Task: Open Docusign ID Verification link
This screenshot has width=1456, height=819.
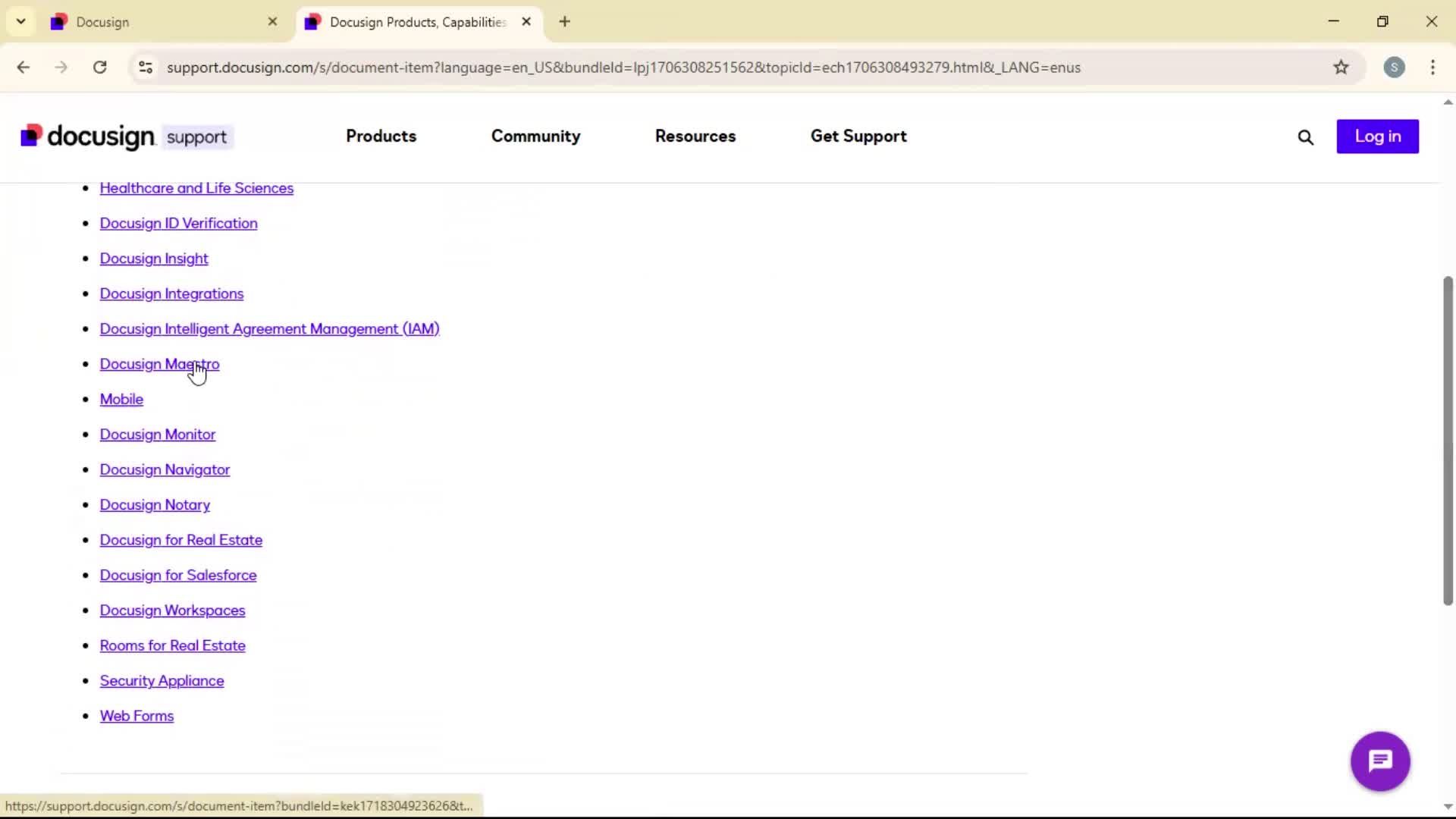Action: [x=178, y=224]
